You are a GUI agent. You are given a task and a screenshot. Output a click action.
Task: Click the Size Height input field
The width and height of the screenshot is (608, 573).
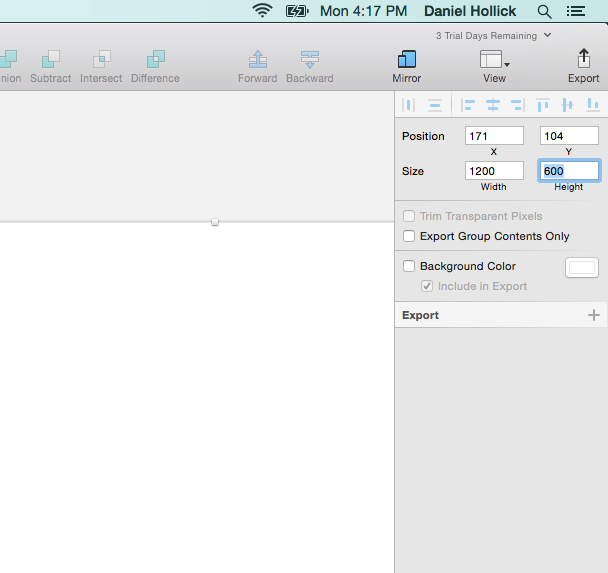(569, 171)
